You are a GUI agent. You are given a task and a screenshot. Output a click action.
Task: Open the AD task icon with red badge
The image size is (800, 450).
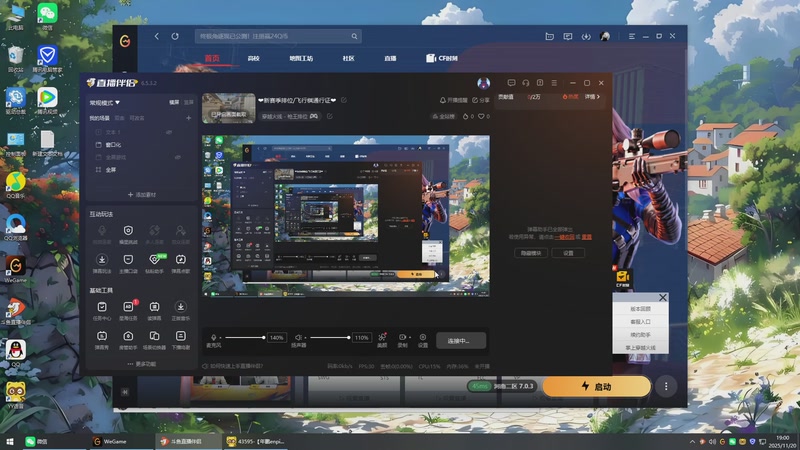click(x=129, y=306)
